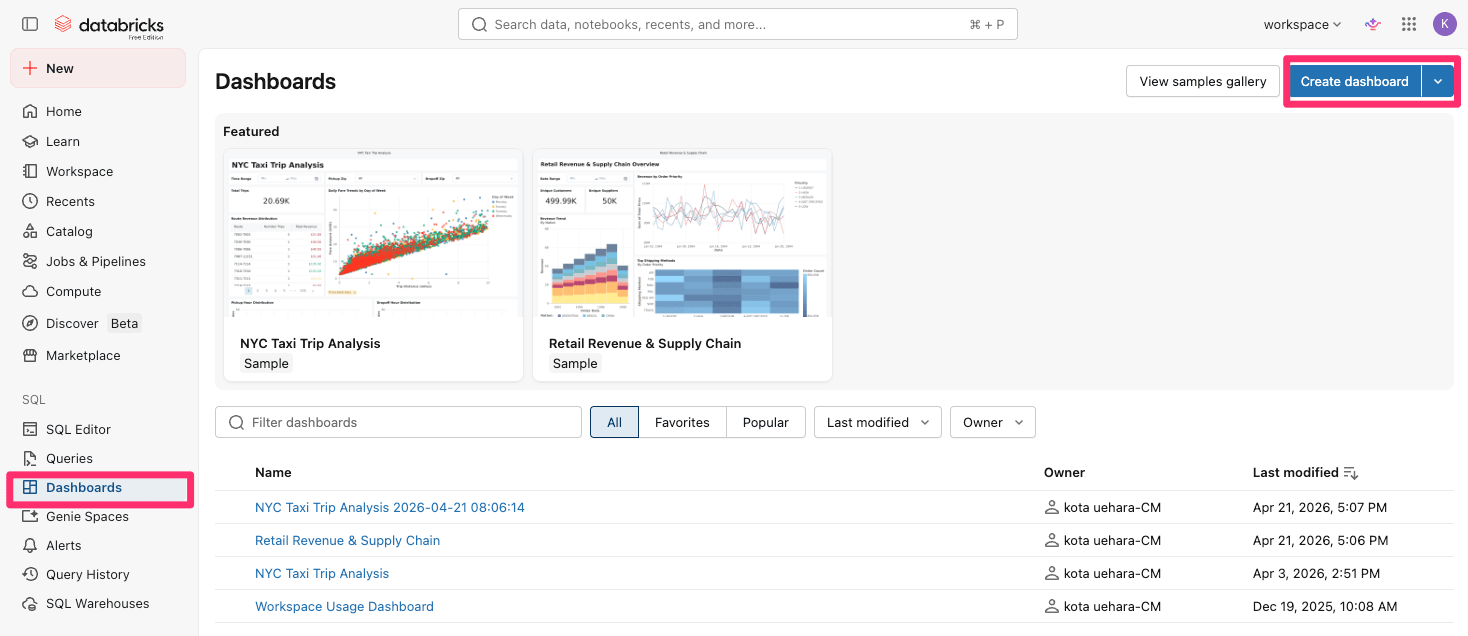
Task: Open the apps grid icon
Action: (1409, 24)
